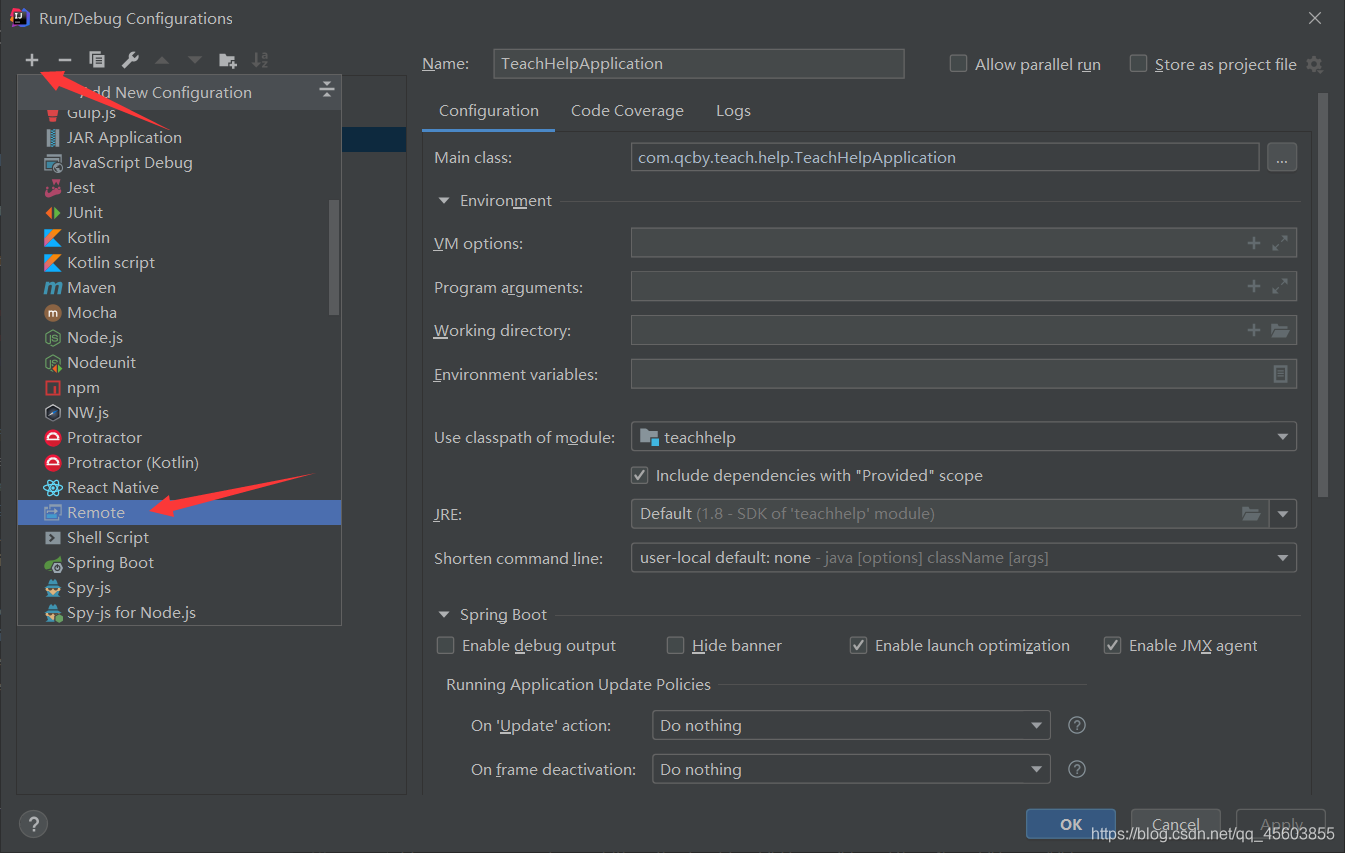The image size is (1345, 853).
Task: Click the Name input field
Action: point(699,63)
